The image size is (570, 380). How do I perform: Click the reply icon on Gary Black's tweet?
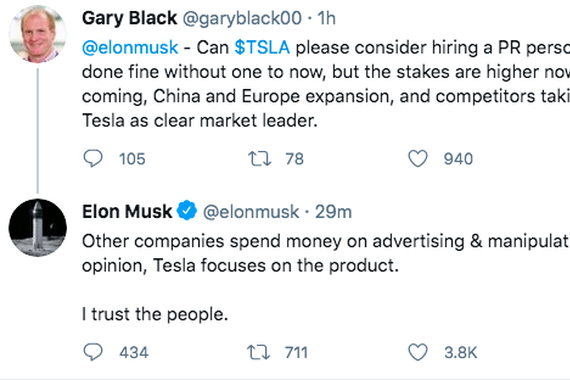pyautogui.click(x=93, y=159)
